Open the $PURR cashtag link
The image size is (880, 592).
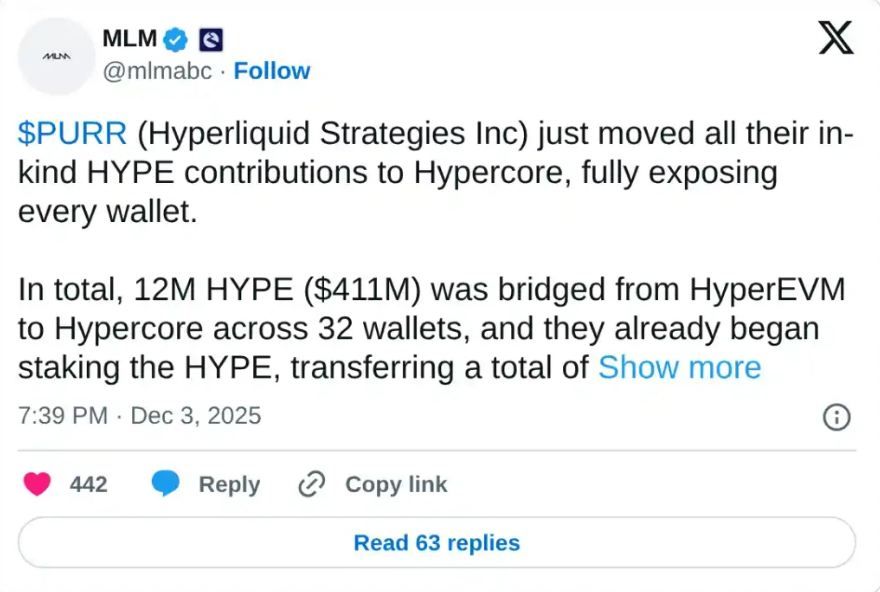tap(72, 133)
